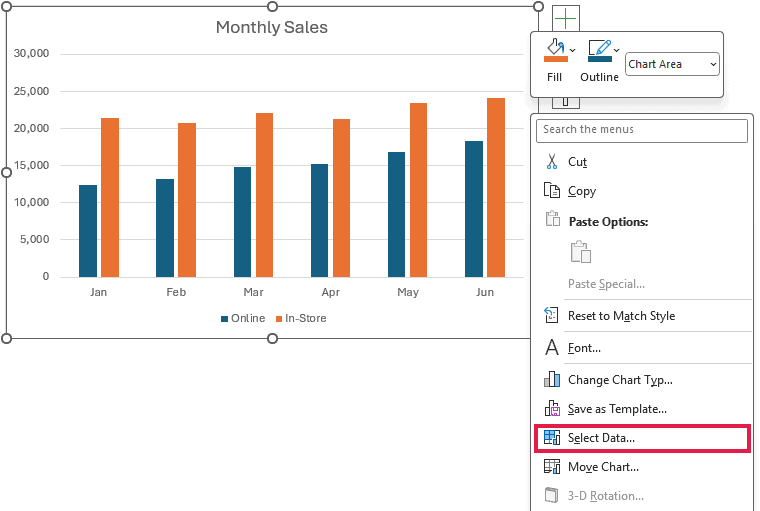Image resolution: width=760 pixels, height=511 pixels.
Task: Choose Move Chart... menu entry
Action: (642, 467)
